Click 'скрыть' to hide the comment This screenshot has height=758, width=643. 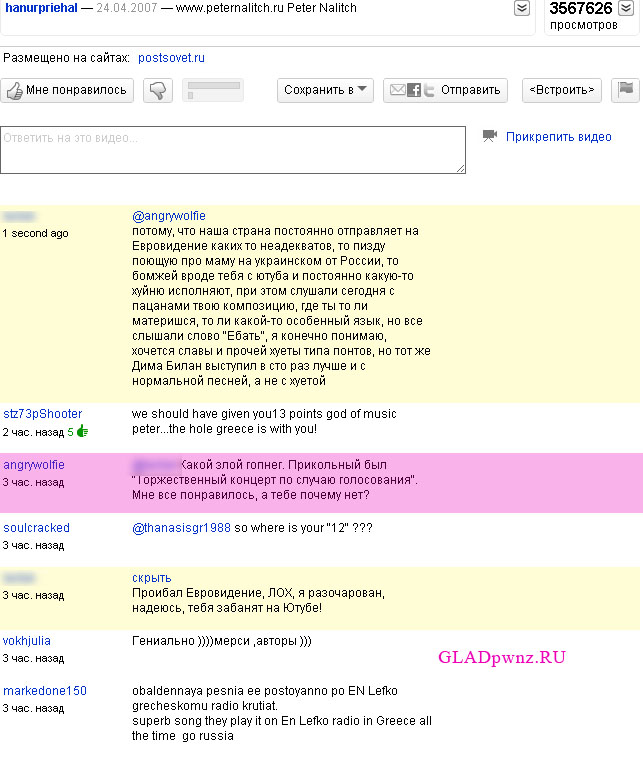click(151, 578)
